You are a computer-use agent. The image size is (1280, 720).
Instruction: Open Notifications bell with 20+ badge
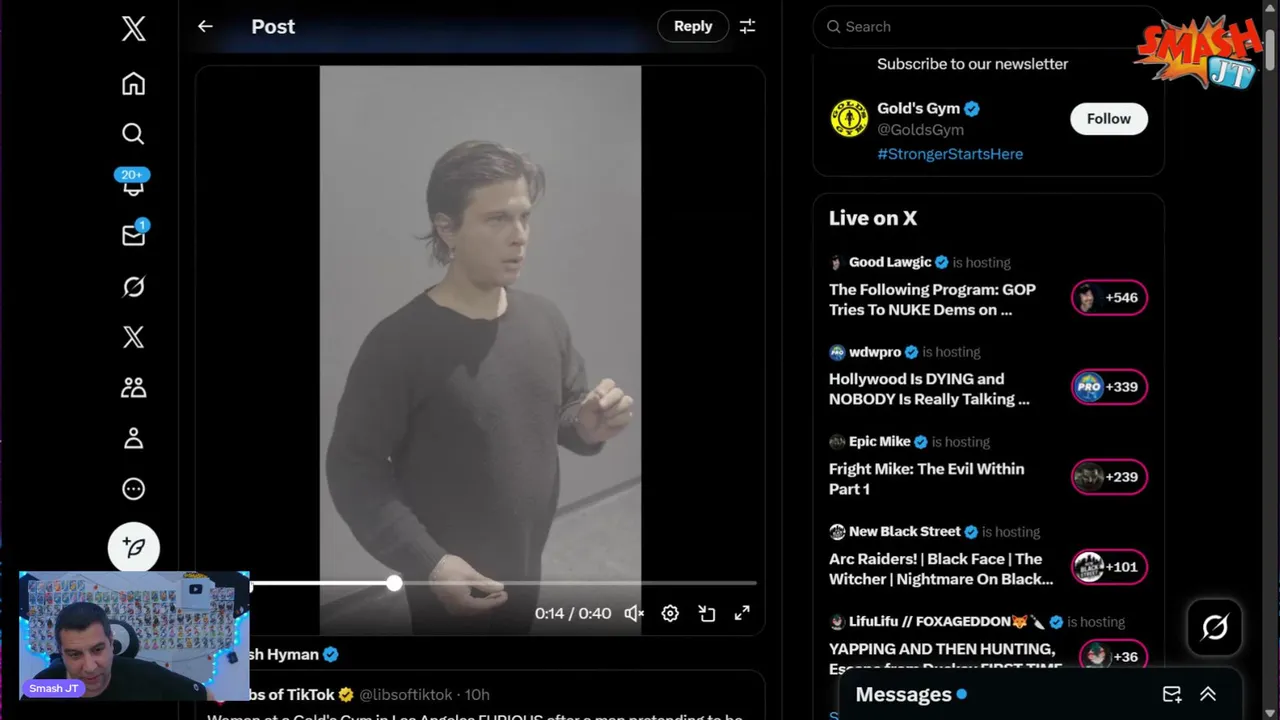click(x=133, y=184)
